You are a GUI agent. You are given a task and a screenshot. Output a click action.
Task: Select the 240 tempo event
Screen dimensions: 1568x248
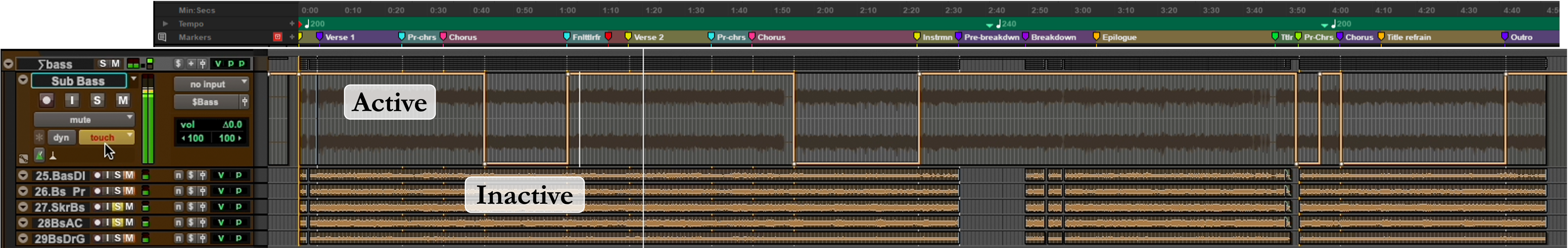coord(1006,24)
